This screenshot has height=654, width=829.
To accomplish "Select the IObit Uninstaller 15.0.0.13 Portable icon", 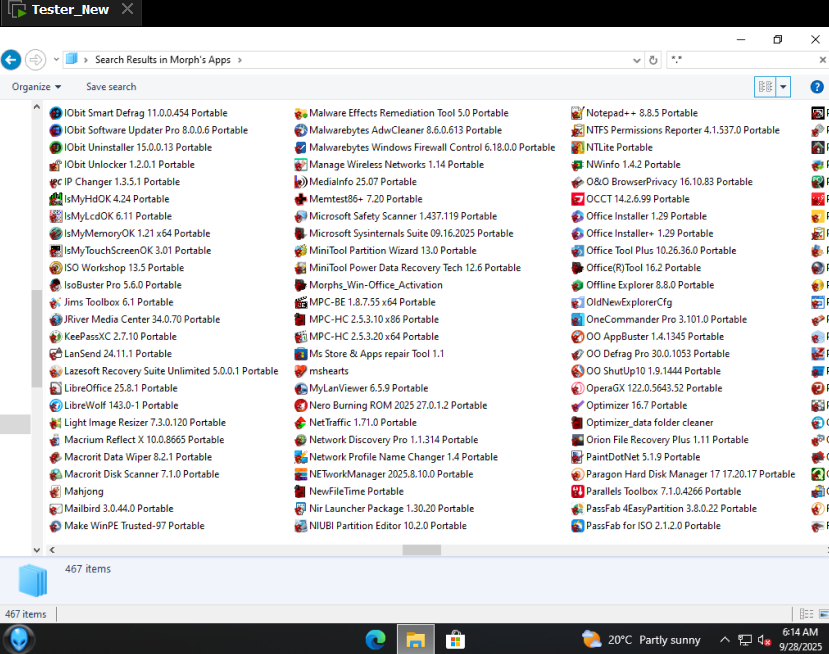I will click(56, 148).
